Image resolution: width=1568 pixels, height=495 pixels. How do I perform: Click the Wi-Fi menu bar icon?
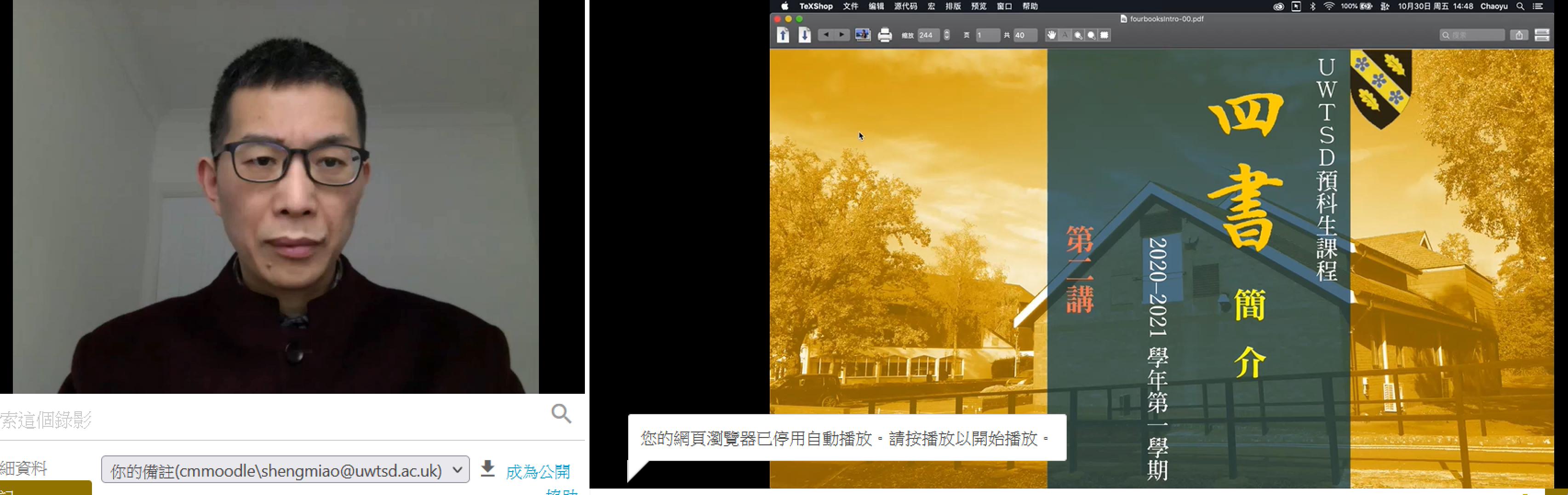(x=1329, y=6)
